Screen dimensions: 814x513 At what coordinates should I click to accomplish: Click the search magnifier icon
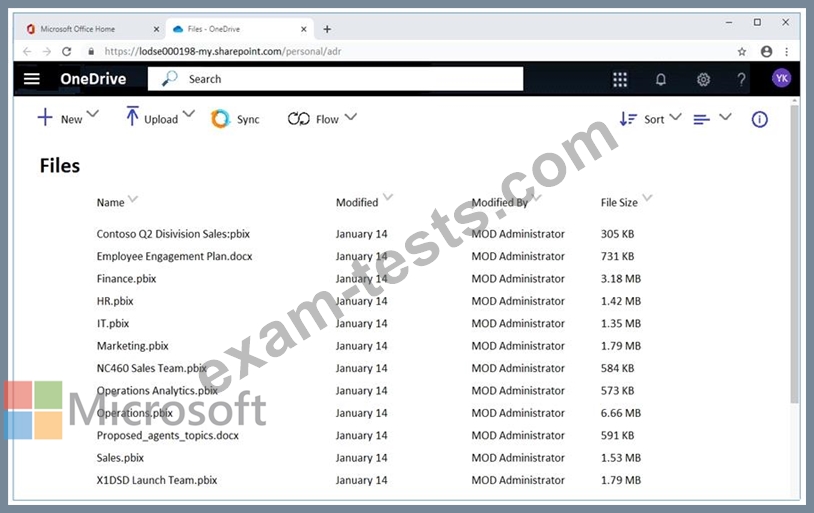click(x=169, y=79)
